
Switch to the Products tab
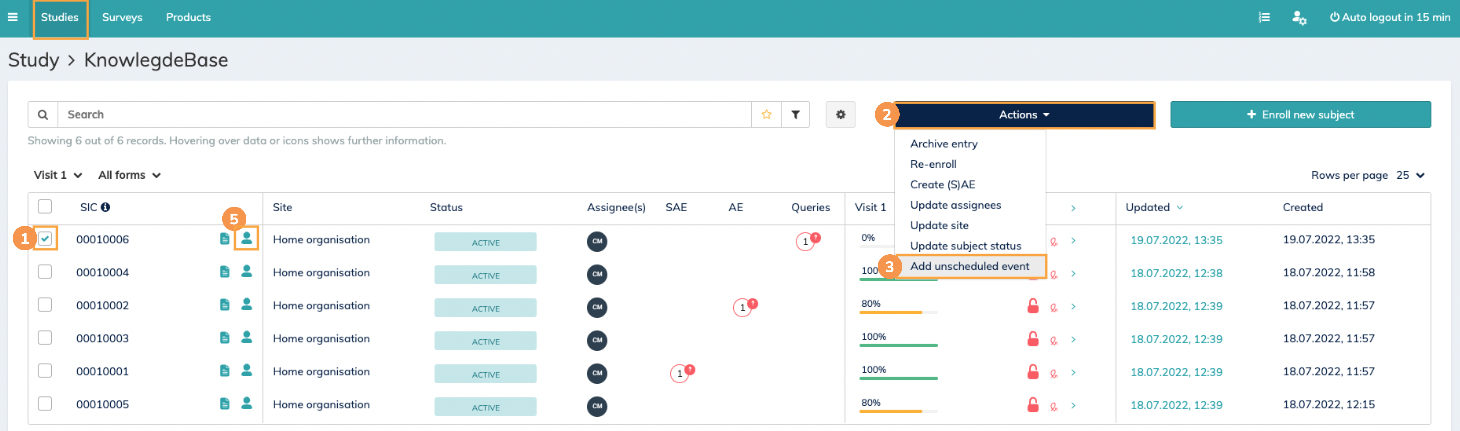click(x=188, y=18)
